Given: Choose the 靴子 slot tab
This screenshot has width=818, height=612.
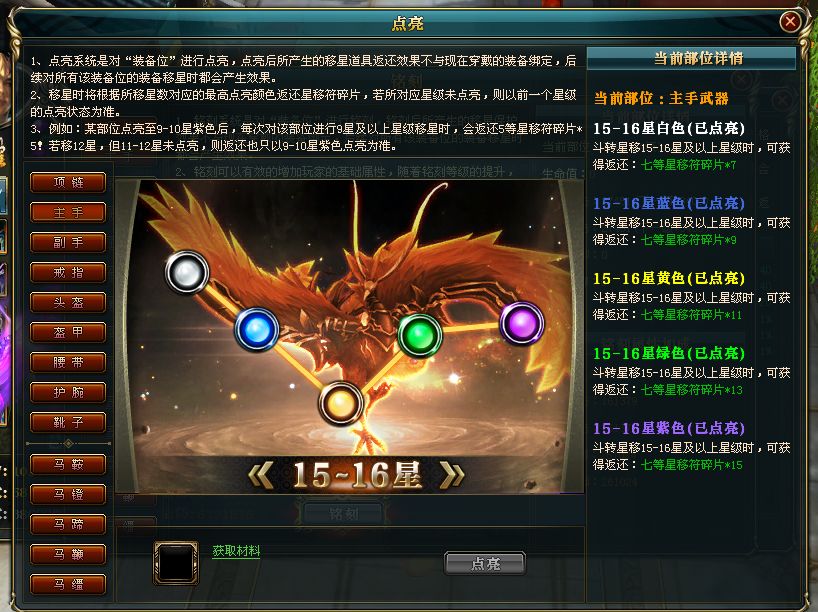Looking at the screenshot, I should click(x=68, y=423).
